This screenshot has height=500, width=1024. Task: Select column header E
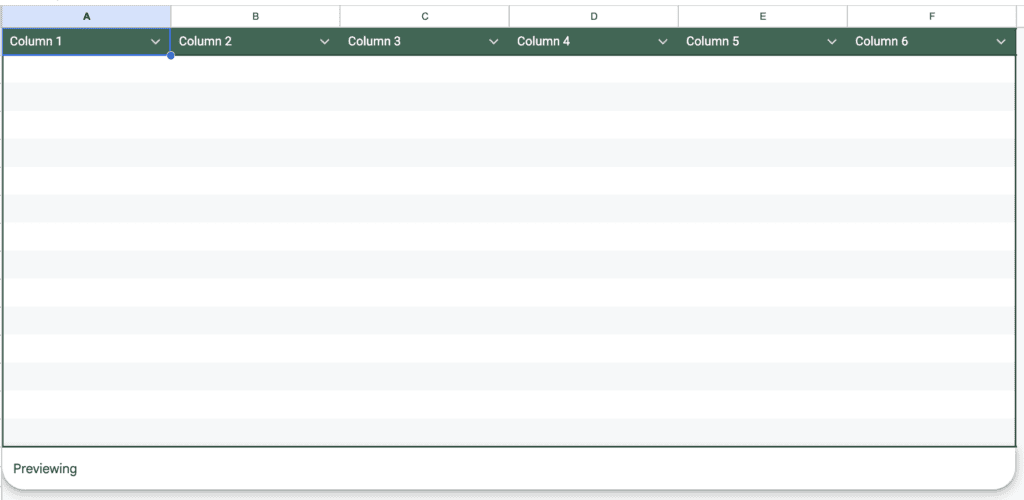pyautogui.click(x=763, y=17)
